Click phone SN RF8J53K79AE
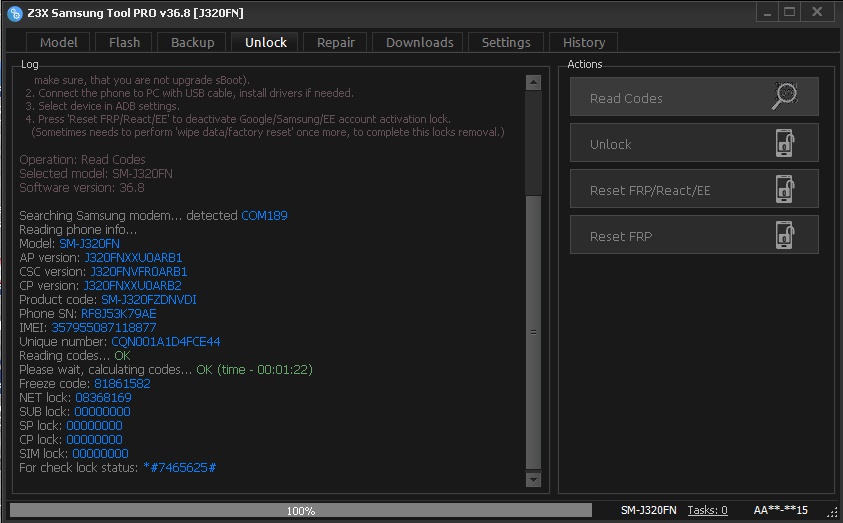 click(x=119, y=313)
